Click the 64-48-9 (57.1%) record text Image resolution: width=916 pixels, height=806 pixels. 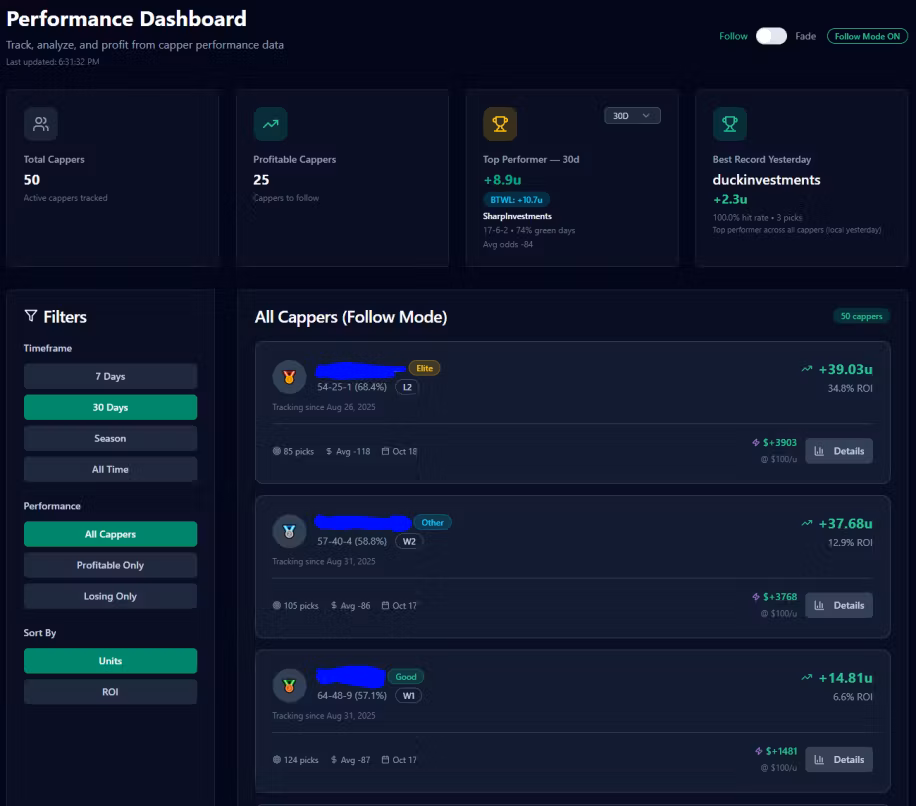click(352, 695)
